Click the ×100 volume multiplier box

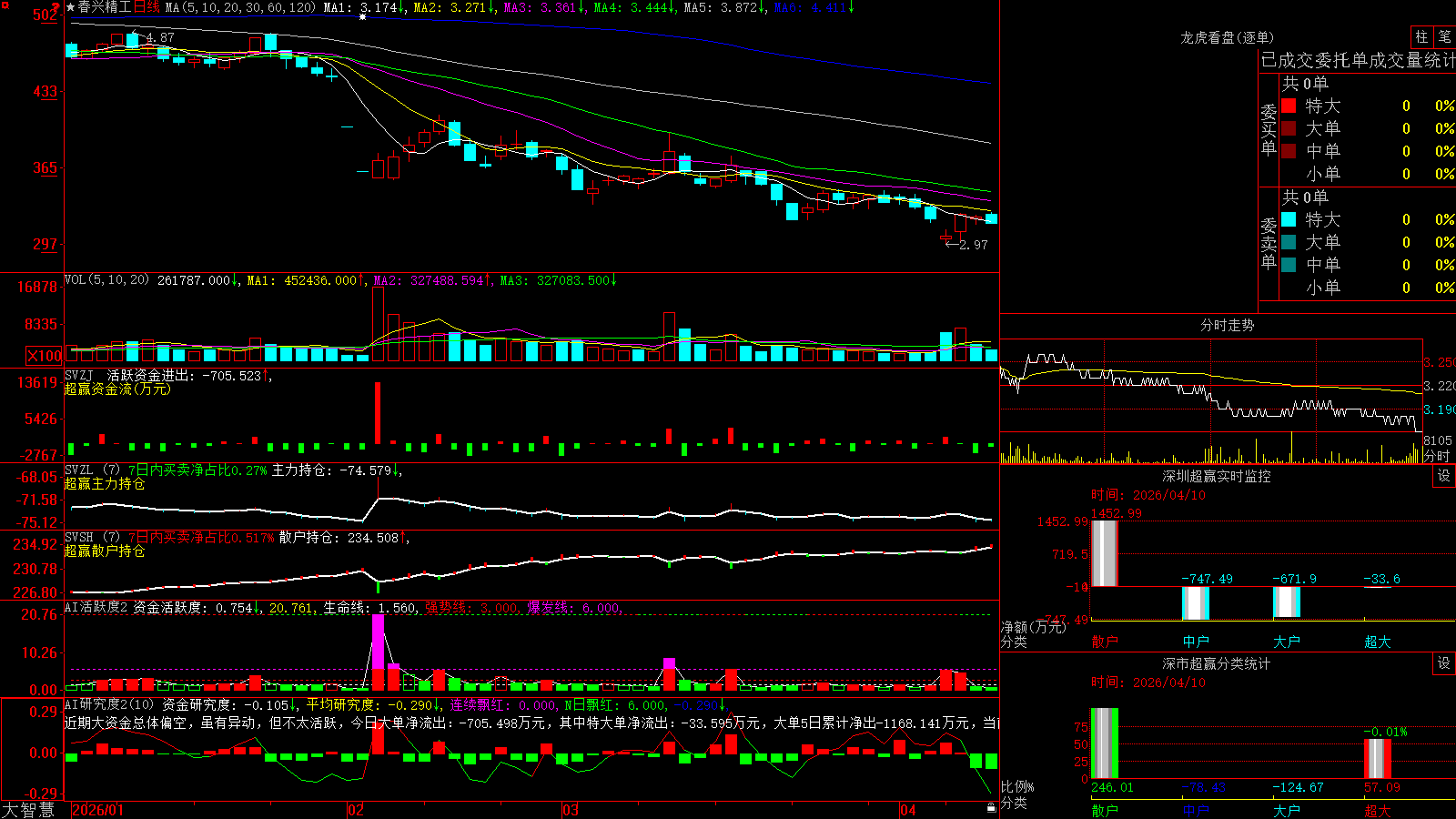(x=45, y=356)
